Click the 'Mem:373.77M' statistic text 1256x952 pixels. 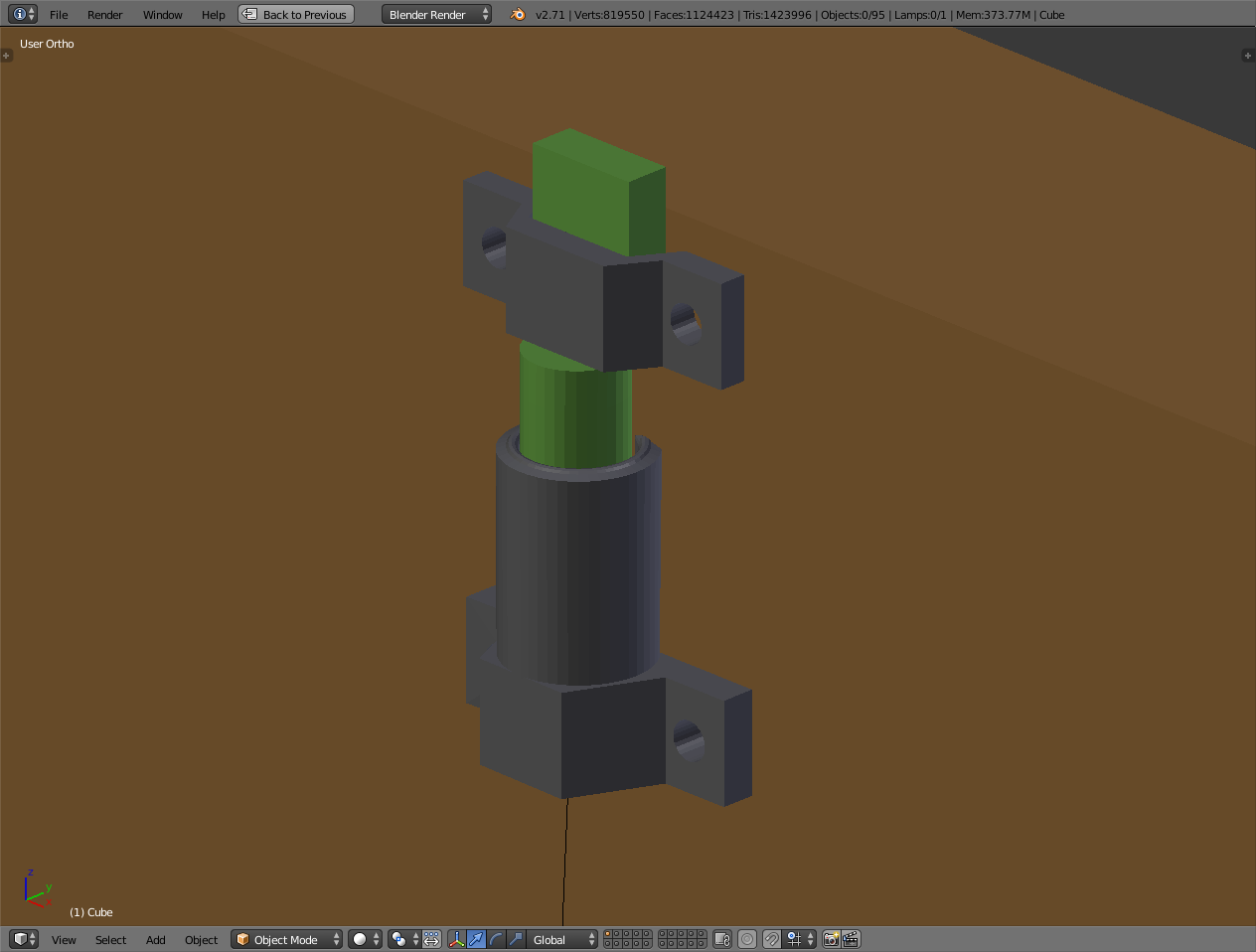[993, 15]
